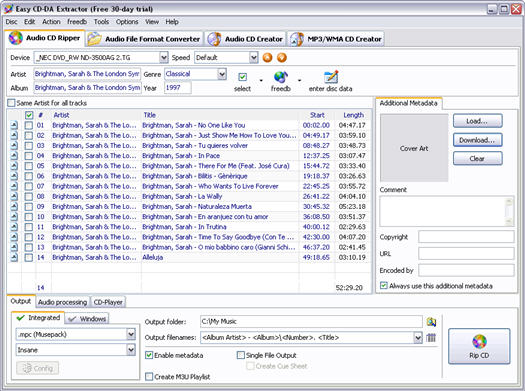525x391 pixels.
Task: Switch to CD-Player tab
Action: 108,302
